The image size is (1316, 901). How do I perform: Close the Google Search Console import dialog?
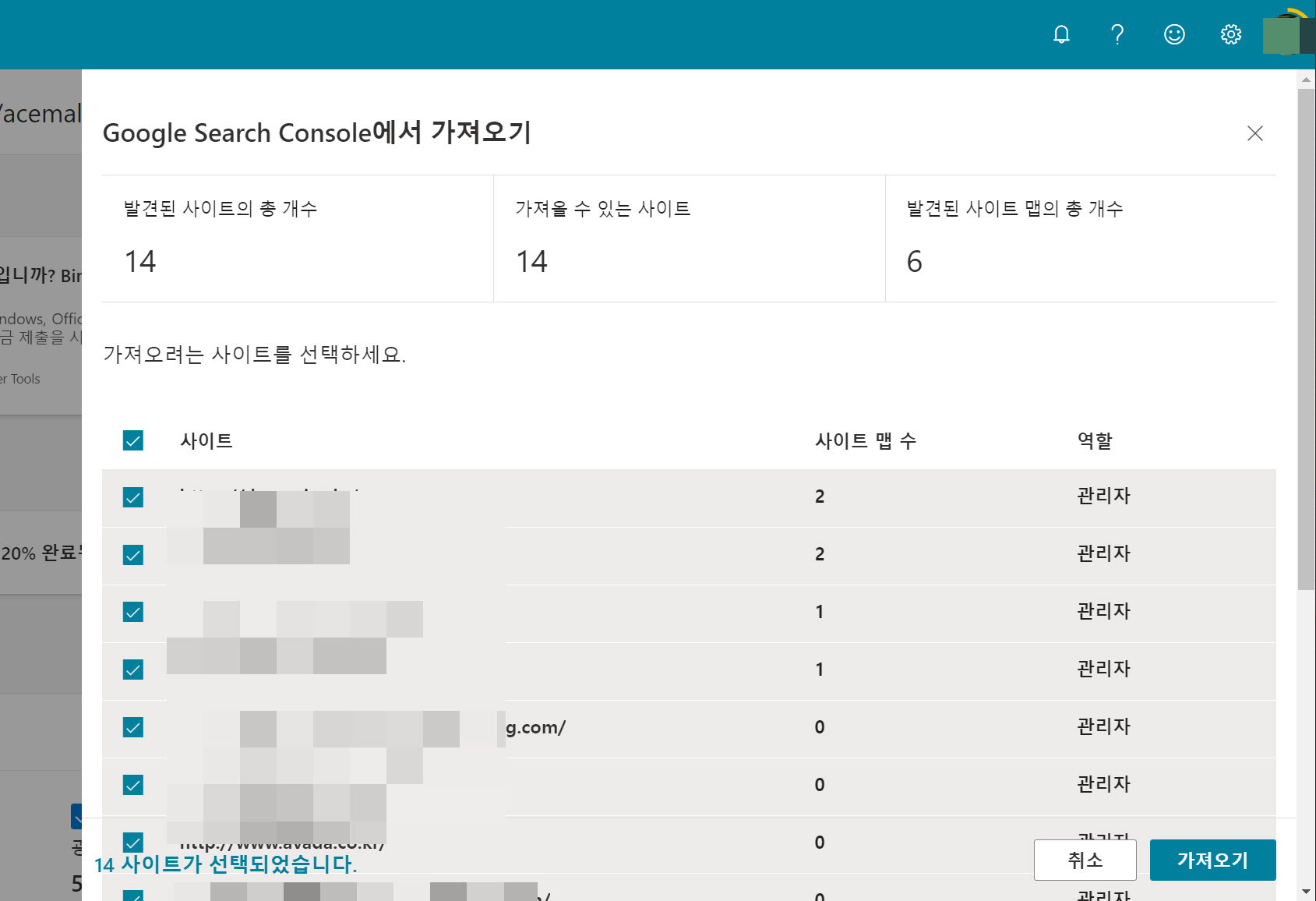pos(1255,133)
